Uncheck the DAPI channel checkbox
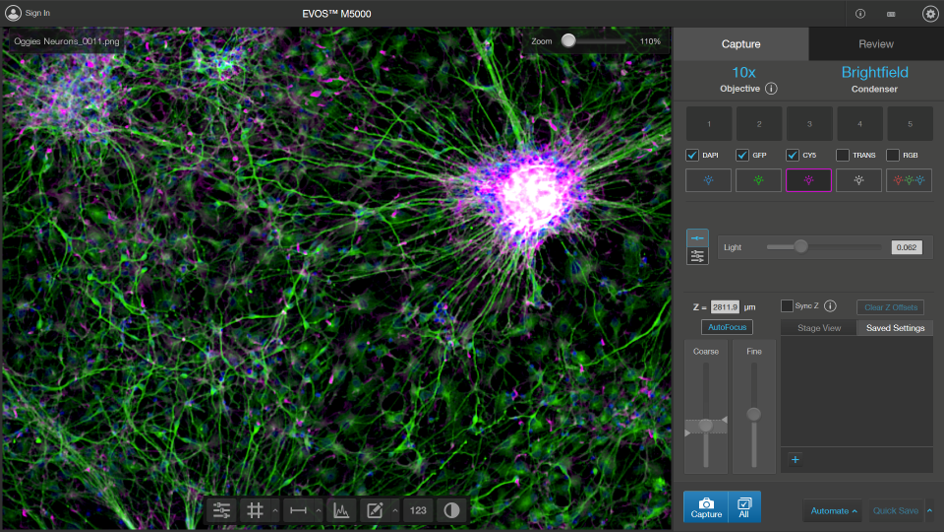The width and height of the screenshot is (944, 532). click(x=692, y=155)
